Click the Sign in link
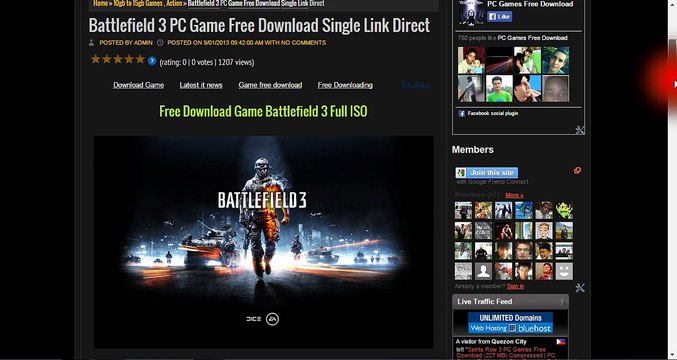The image size is (677, 360). 516,286
